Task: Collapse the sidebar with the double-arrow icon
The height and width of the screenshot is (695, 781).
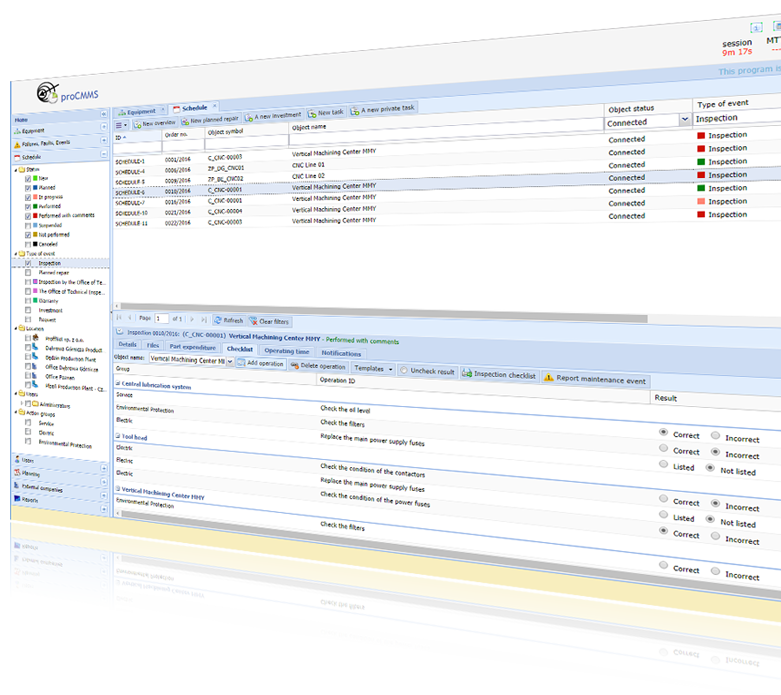Action: [x=104, y=114]
